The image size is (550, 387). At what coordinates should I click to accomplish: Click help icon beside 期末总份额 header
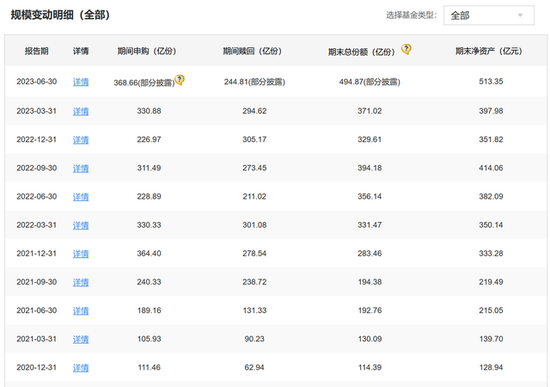pos(406,49)
